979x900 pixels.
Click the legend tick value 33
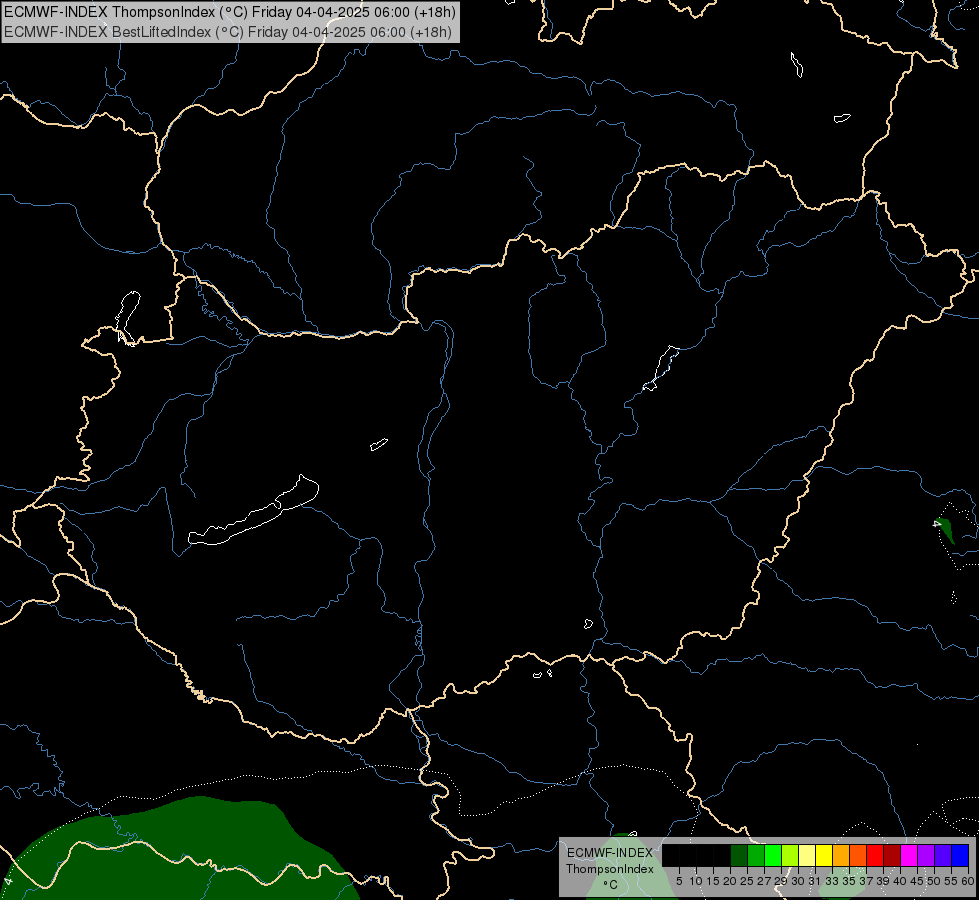pos(832,881)
